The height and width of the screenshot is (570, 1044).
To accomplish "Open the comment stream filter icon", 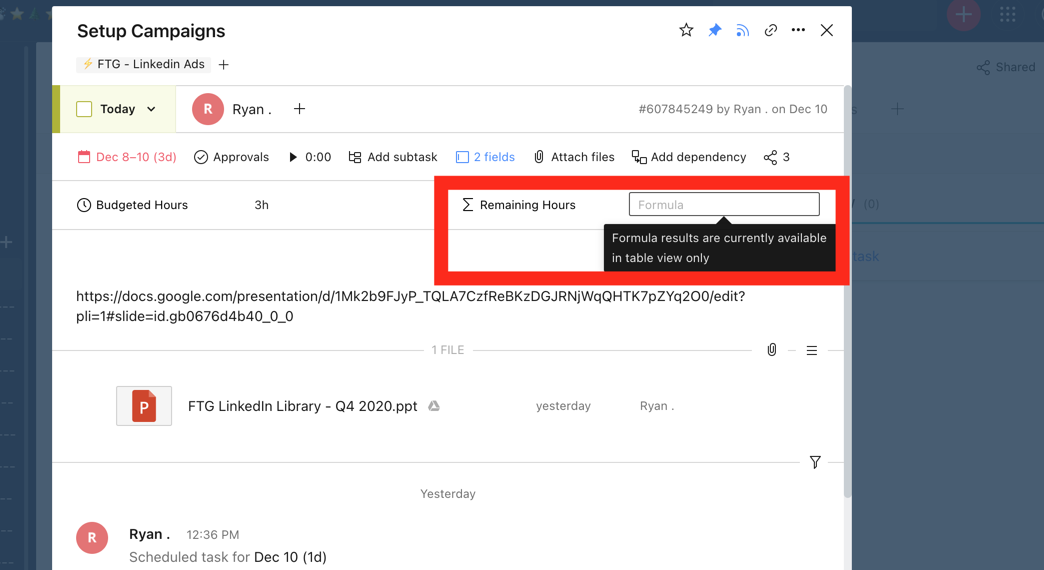I will 815,462.
